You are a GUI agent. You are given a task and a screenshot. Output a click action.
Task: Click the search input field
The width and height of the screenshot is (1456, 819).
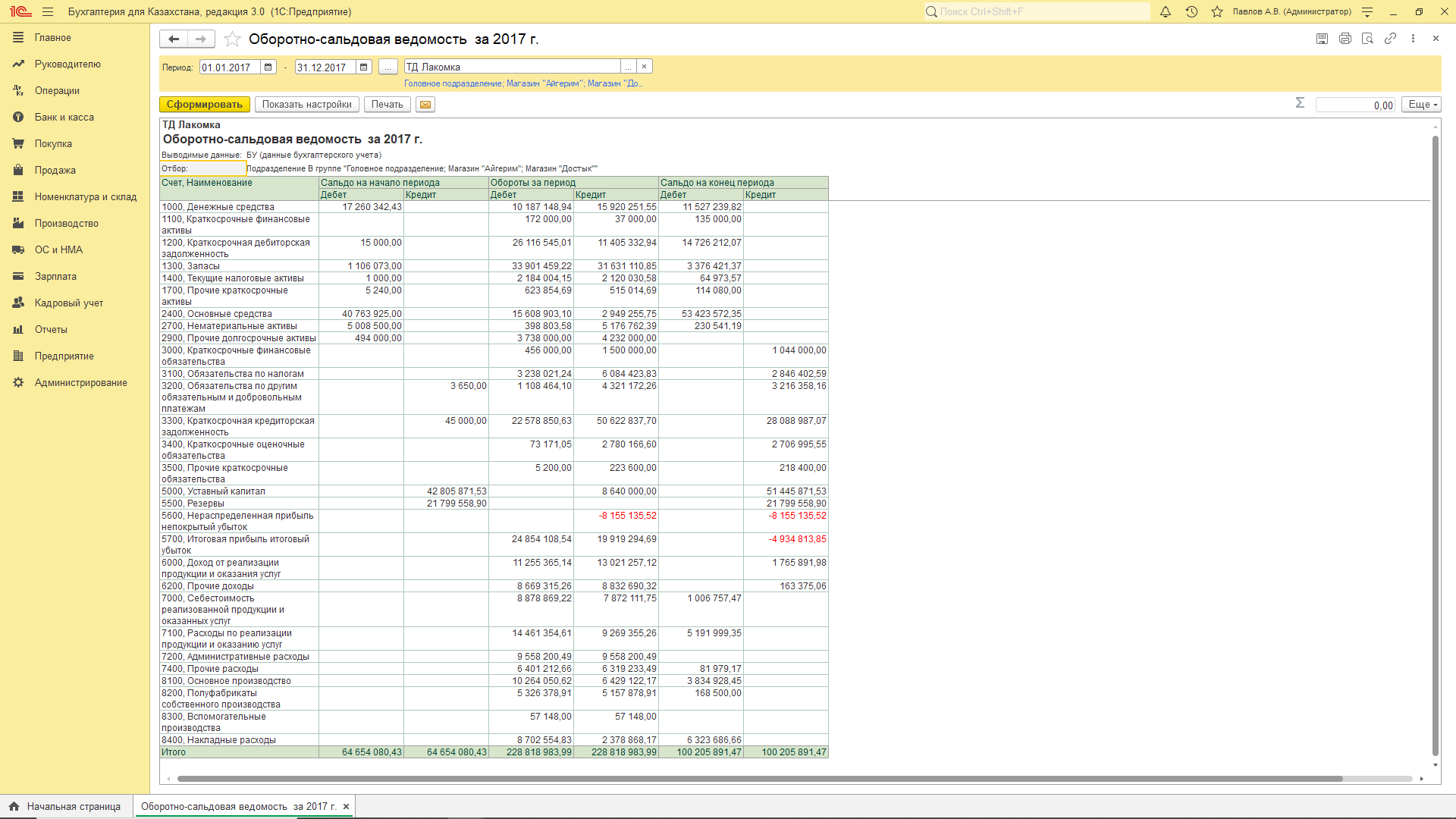[1039, 11]
